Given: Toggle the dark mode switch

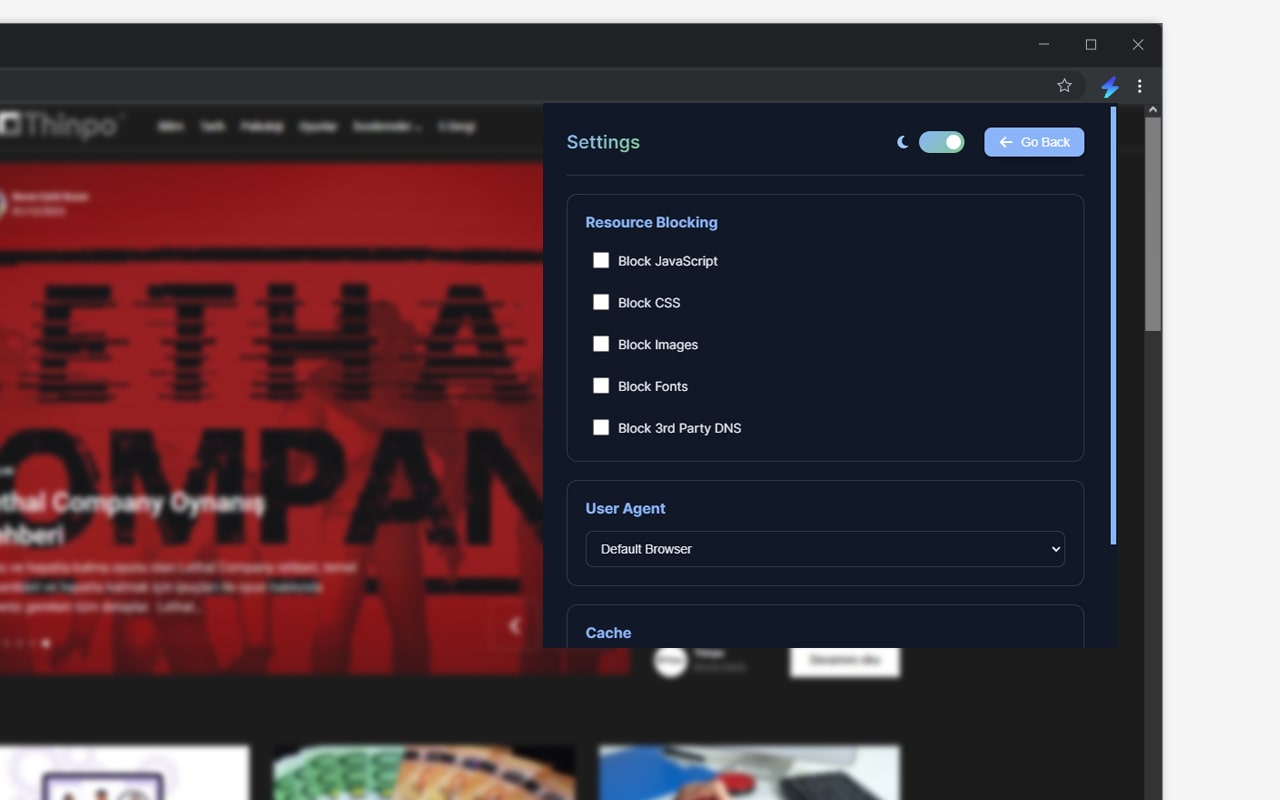Looking at the screenshot, I should point(941,142).
